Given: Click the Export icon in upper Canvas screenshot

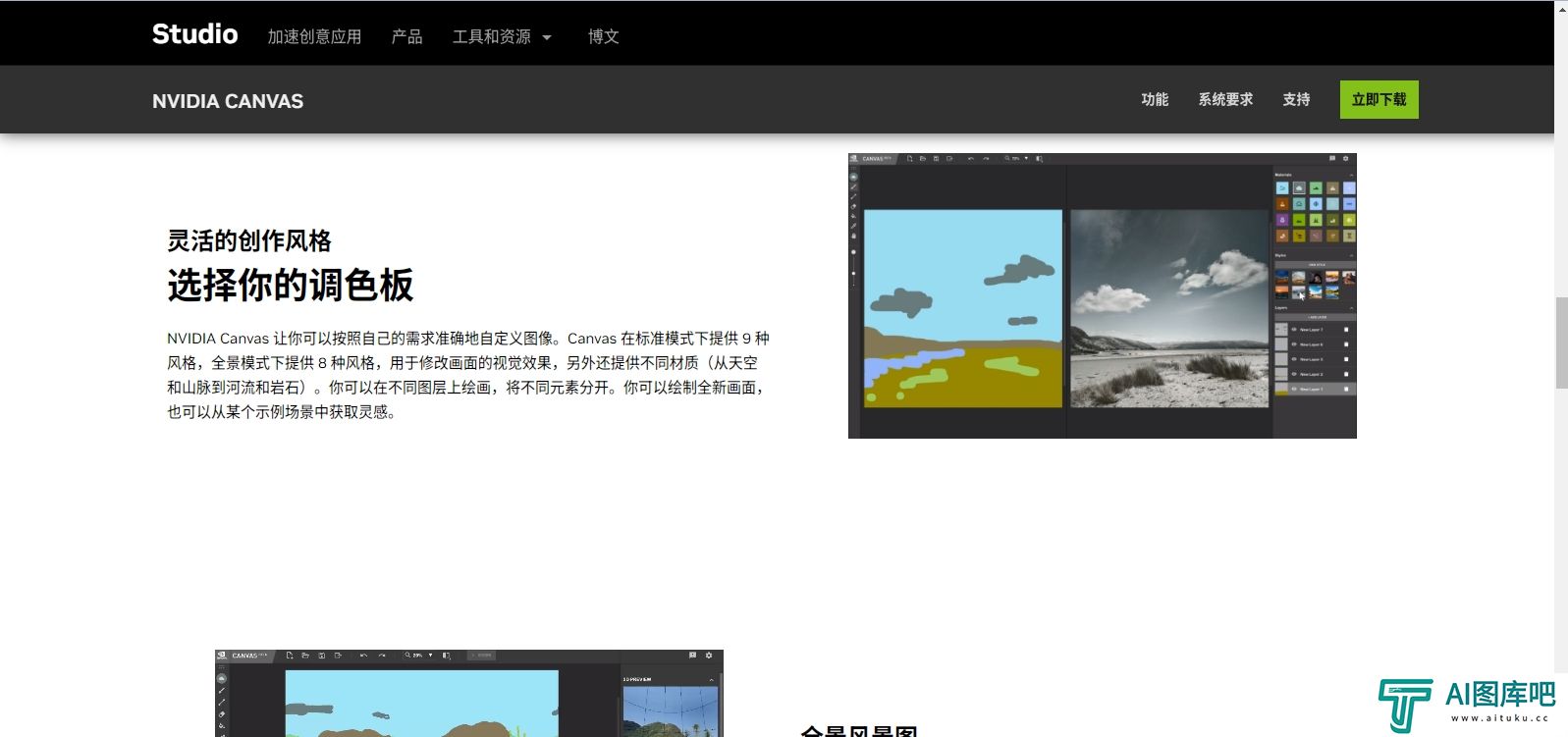Looking at the screenshot, I should coord(949,158).
